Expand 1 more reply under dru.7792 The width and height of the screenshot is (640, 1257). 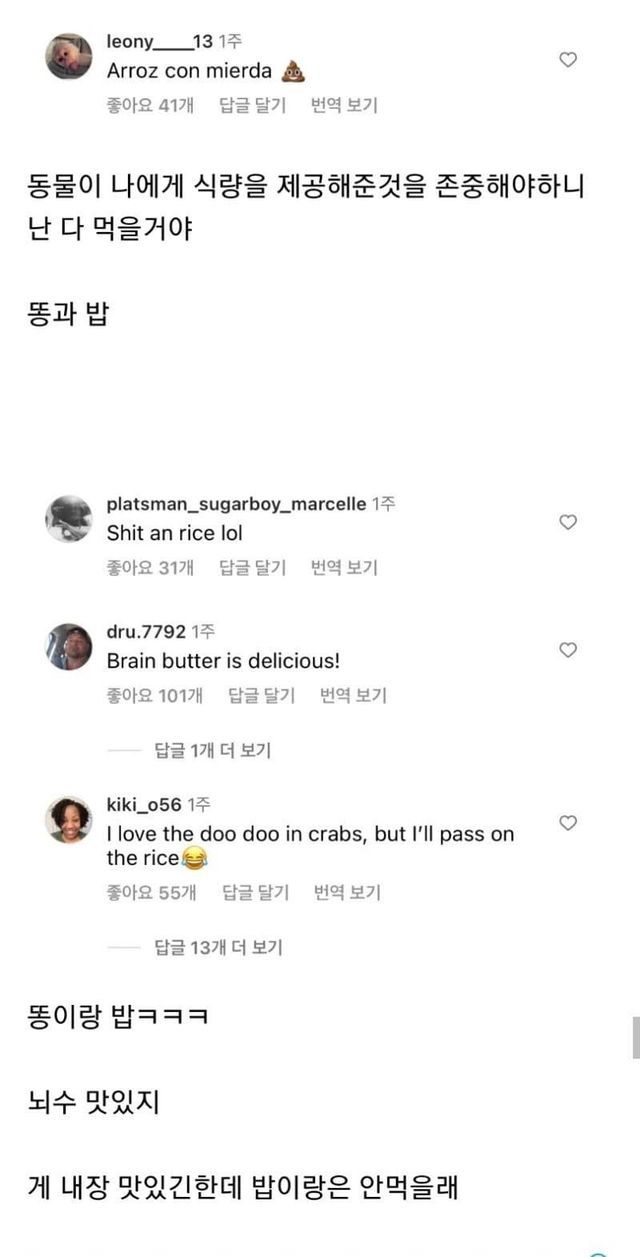click(212, 750)
